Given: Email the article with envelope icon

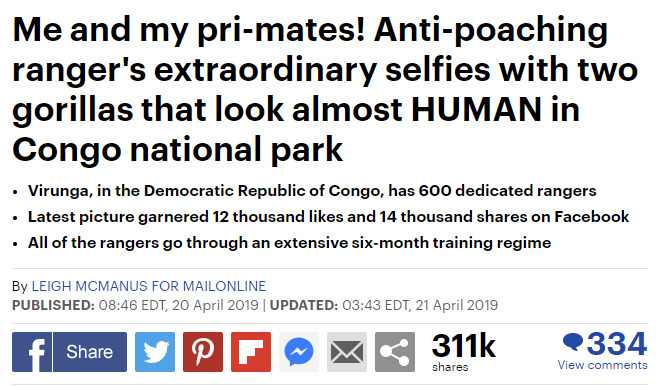Looking at the screenshot, I should (x=347, y=352).
